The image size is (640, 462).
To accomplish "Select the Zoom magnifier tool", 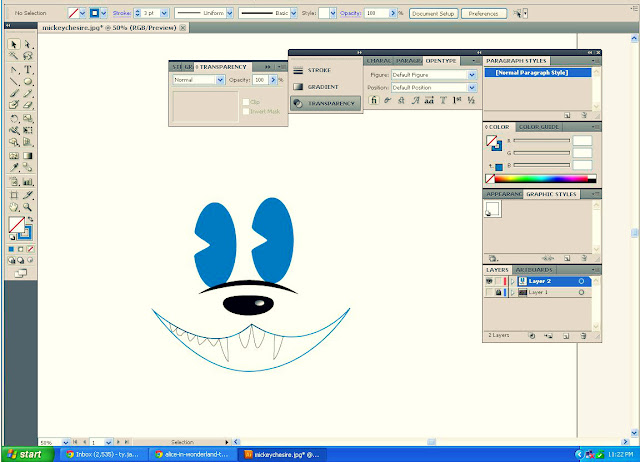I will coord(27,207).
